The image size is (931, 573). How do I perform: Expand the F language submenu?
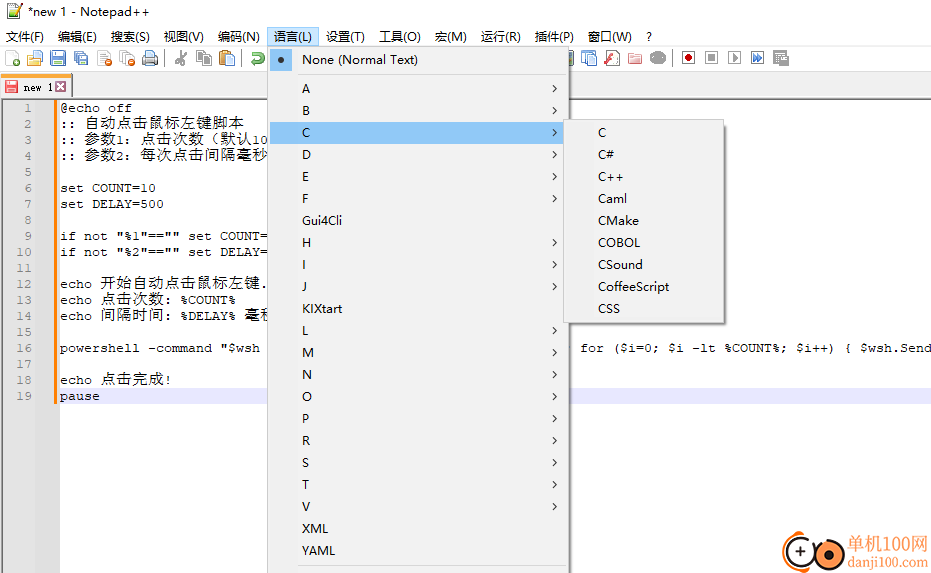click(418, 198)
